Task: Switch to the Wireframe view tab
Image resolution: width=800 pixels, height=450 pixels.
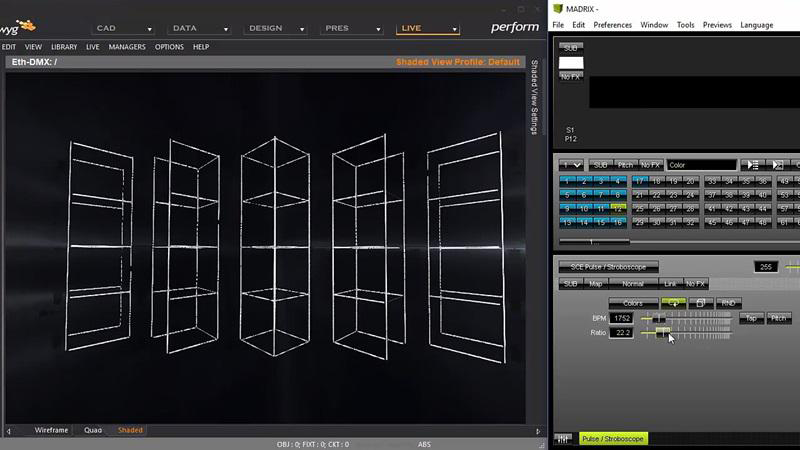Action: [51, 431]
